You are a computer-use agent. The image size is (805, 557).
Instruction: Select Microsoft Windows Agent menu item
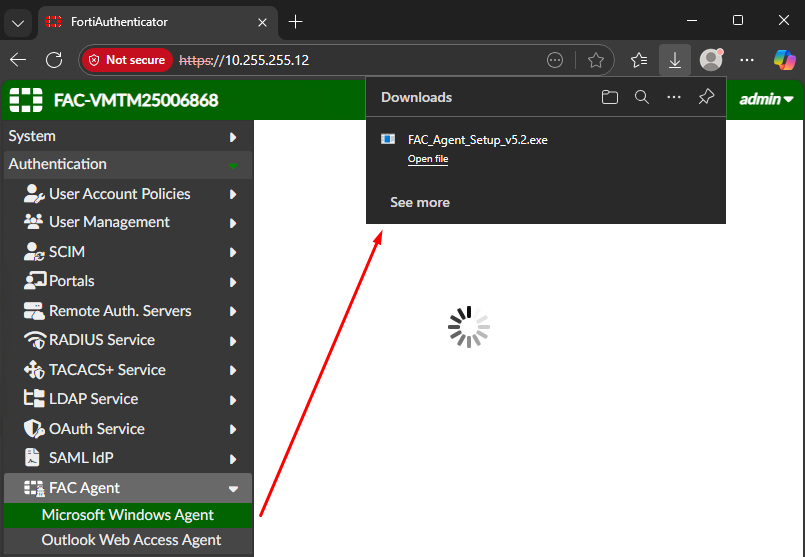point(127,515)
